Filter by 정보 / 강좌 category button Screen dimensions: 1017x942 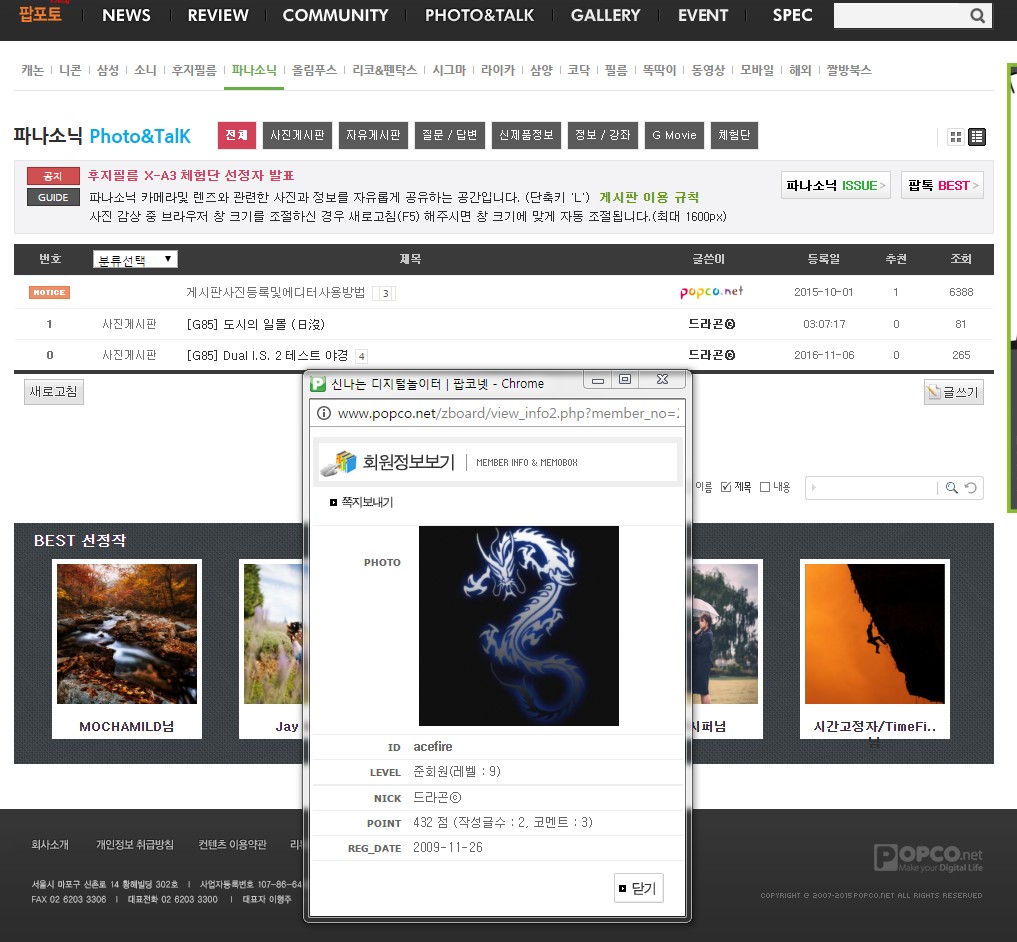tap(603, 135)
